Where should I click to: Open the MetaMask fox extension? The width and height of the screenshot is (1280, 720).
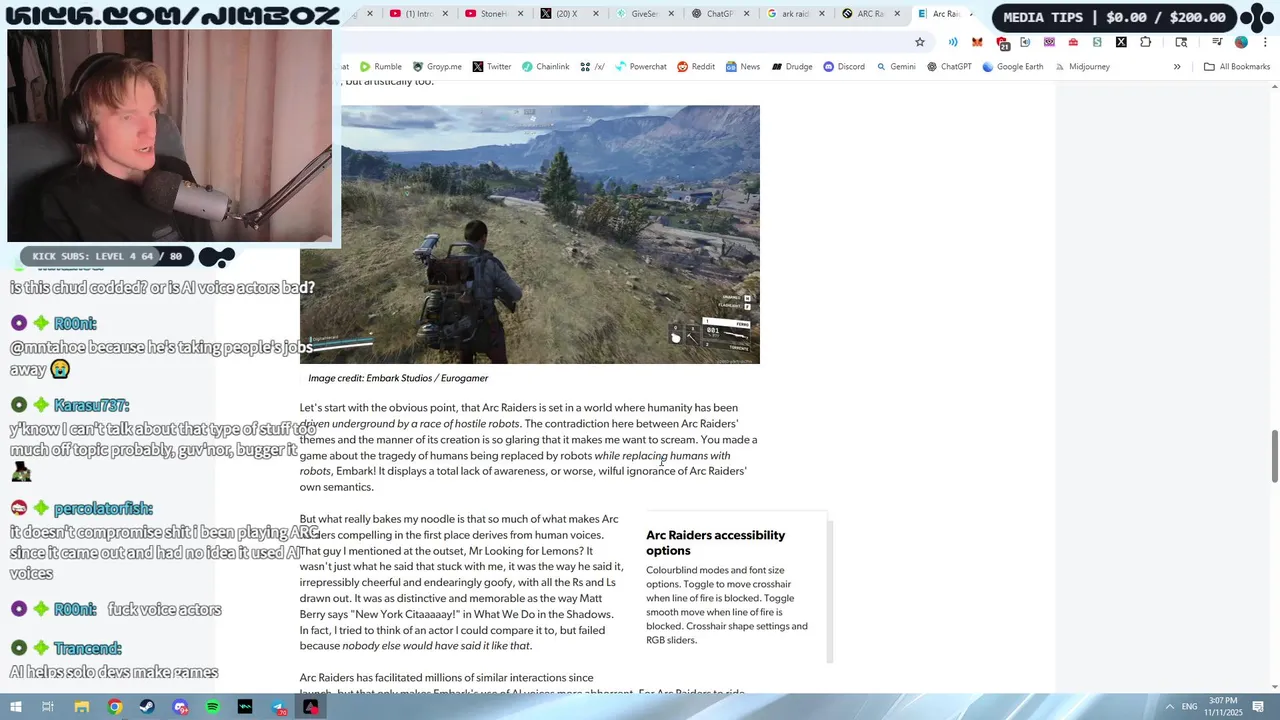tap(977, 42)
